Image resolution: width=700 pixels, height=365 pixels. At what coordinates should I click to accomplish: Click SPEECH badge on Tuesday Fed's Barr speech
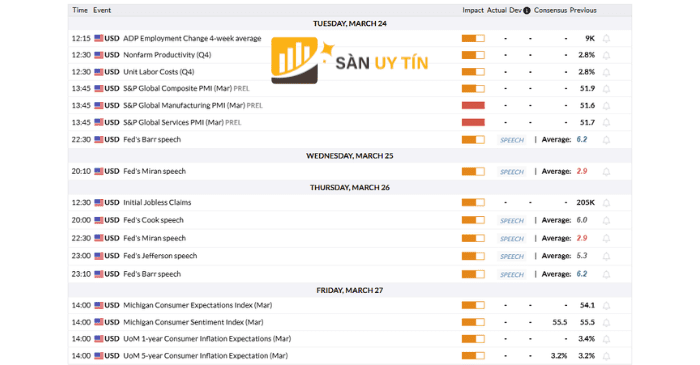point(512,140)
